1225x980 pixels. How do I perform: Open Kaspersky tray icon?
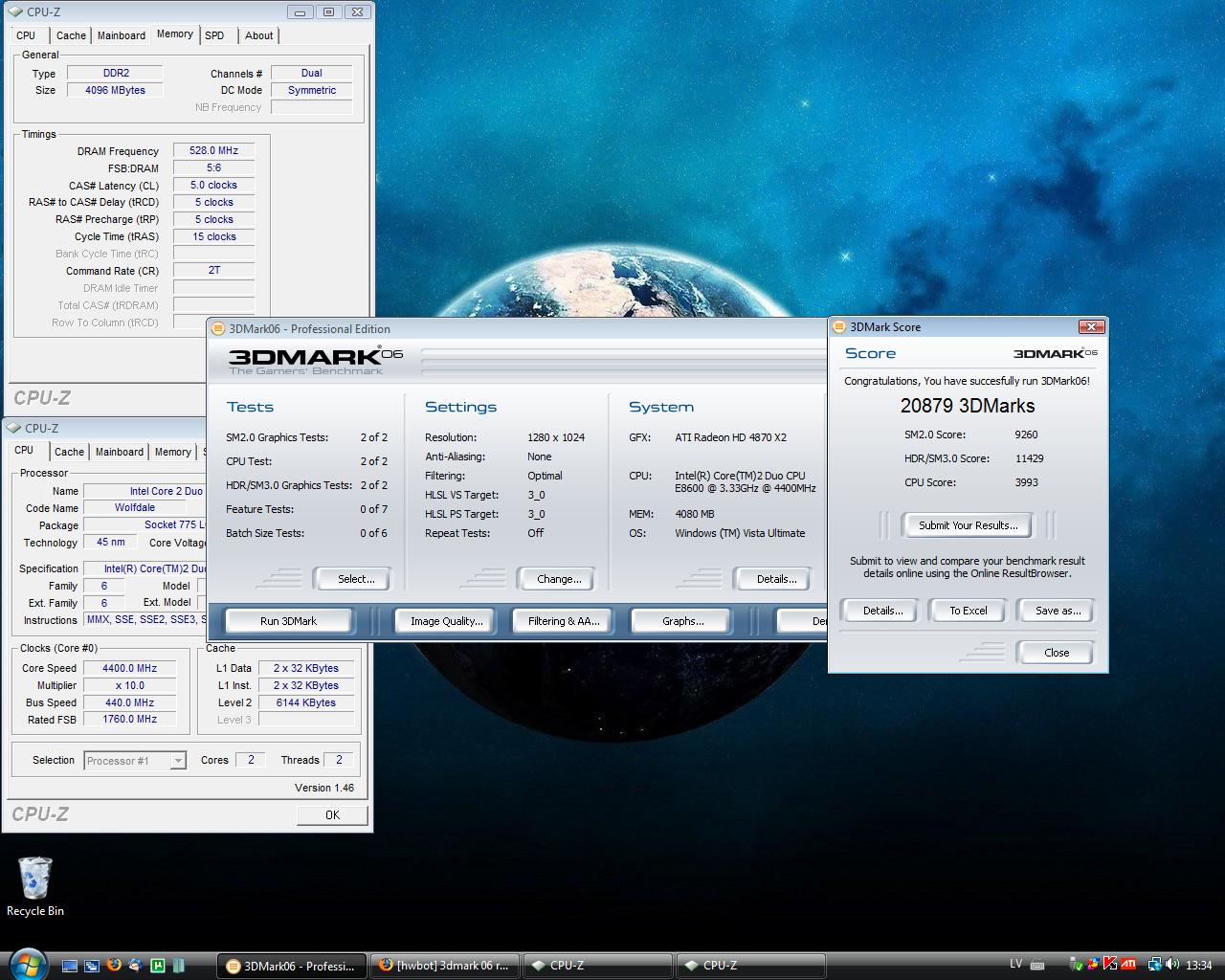[x=1110, y=965]
